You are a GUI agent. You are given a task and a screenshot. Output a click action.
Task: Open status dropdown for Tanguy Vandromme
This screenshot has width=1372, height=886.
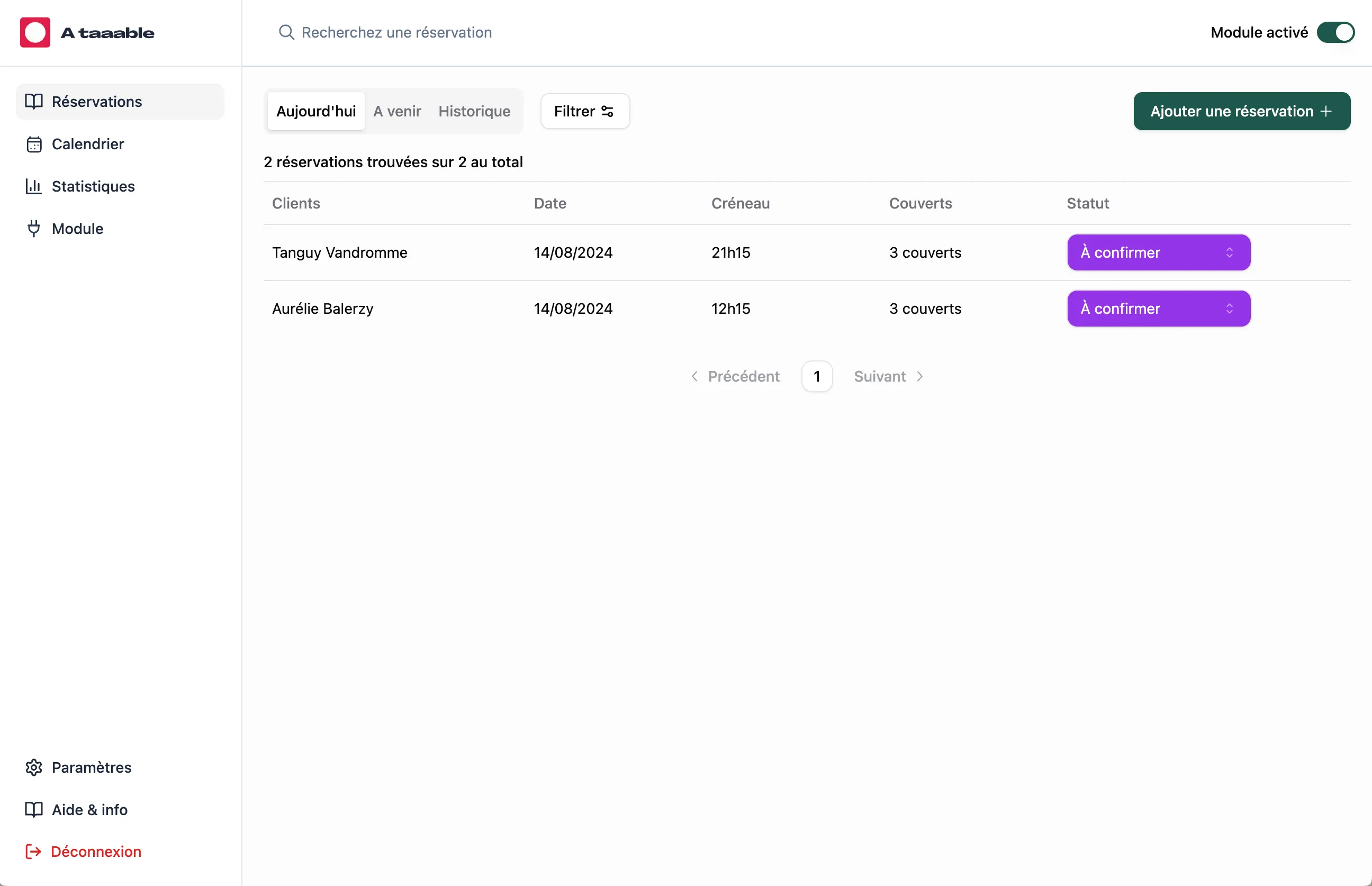point(1158,252)
